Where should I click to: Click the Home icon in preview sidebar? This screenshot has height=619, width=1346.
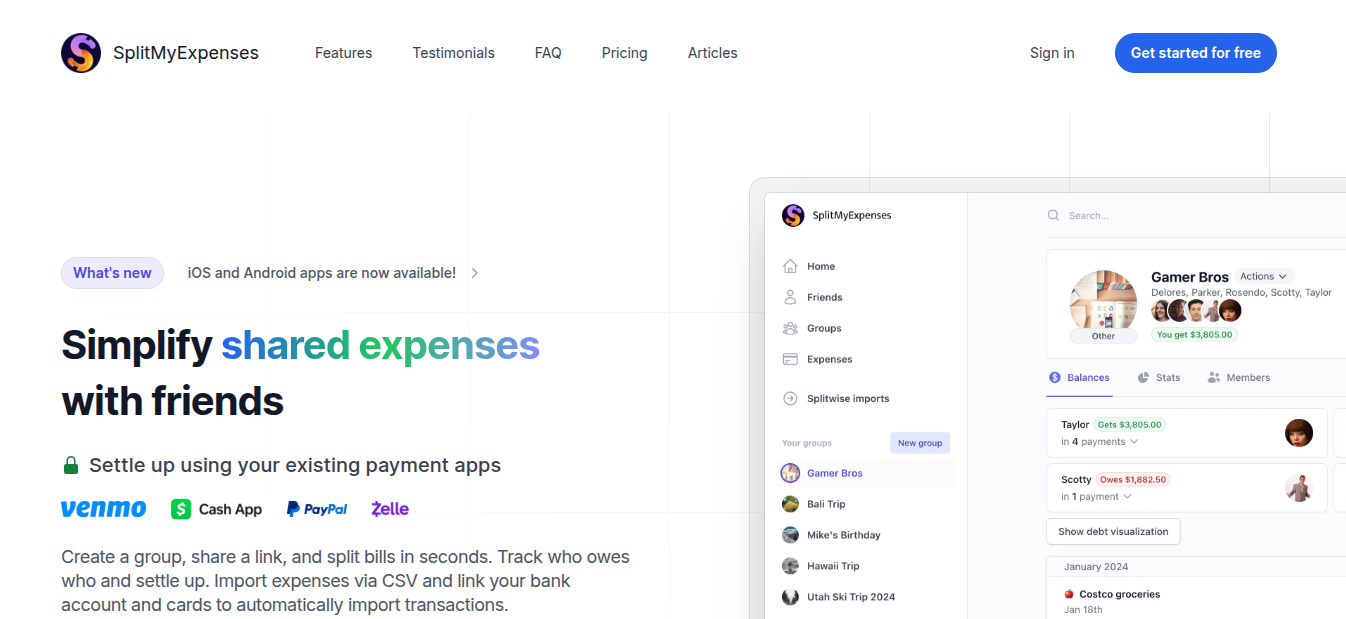(790, 266)
